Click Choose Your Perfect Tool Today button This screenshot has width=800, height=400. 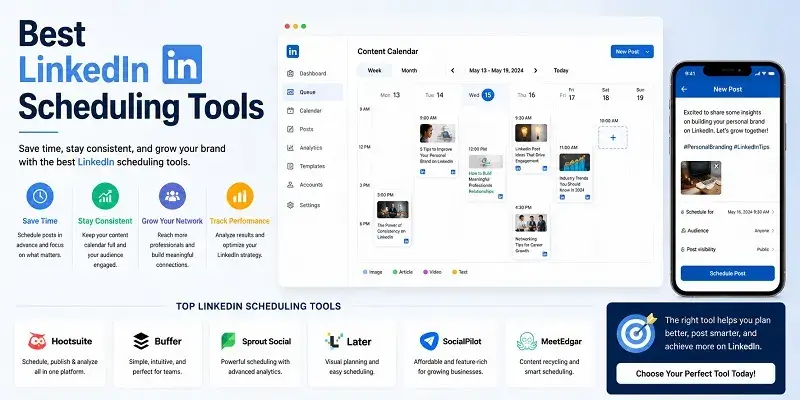pyautogui.click(x=695, y=373)
